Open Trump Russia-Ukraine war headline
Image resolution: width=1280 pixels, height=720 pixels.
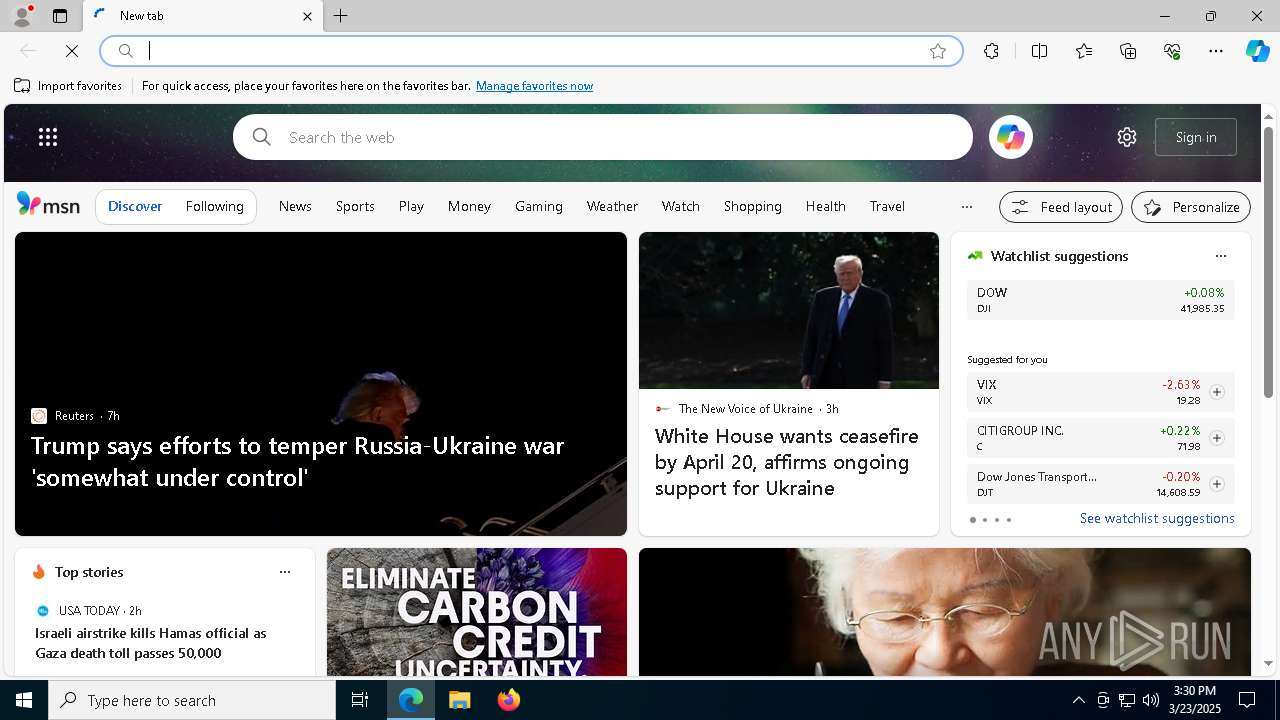pos(298,461)
